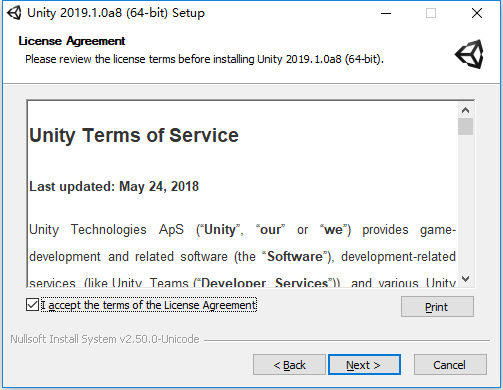This screenshot has width=503, height=390.
Task: Proceed with the Next button
Action: (x=364, y=365)
